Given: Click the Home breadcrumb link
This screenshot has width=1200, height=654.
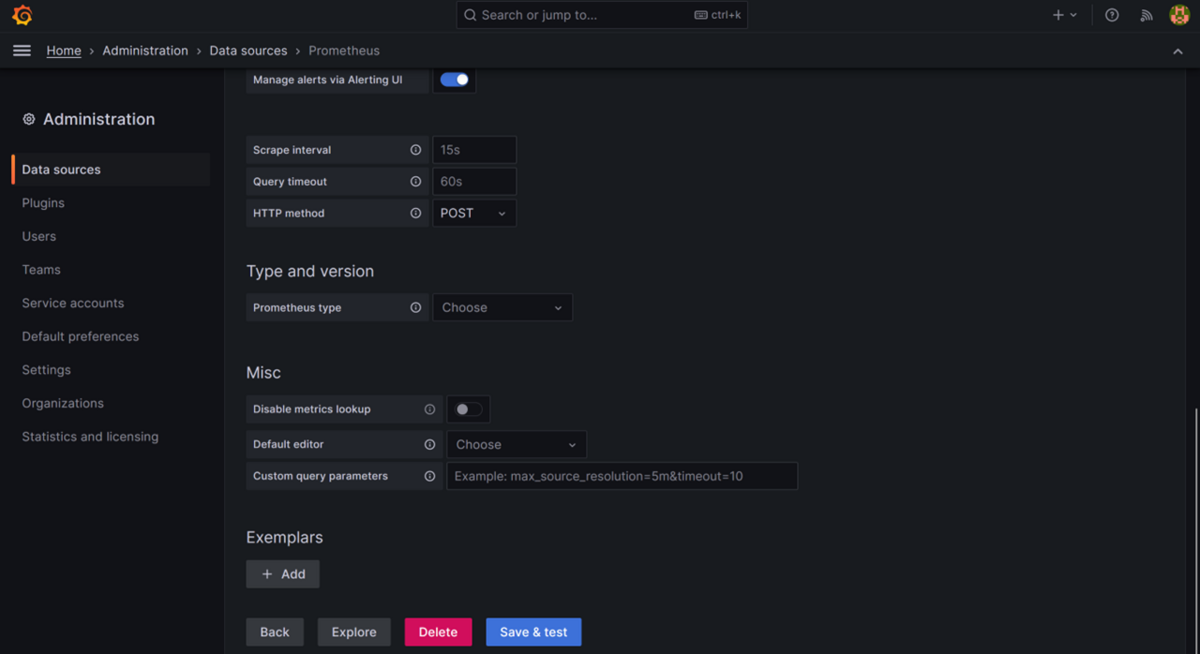Looking at the screenshot, I should [x=64, y=51].
